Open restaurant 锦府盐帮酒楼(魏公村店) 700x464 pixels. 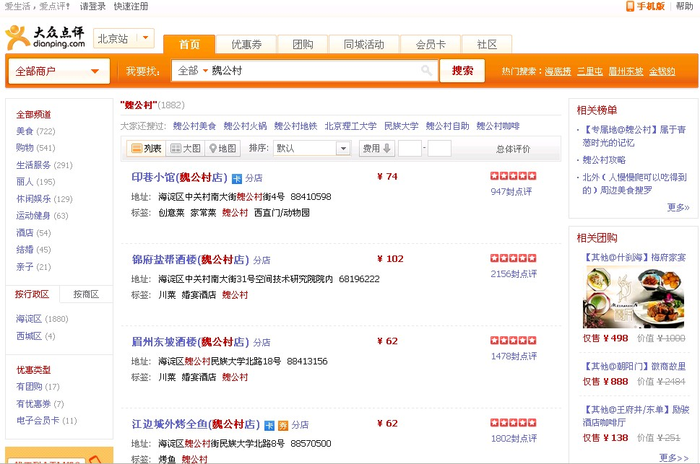point(190,259)
